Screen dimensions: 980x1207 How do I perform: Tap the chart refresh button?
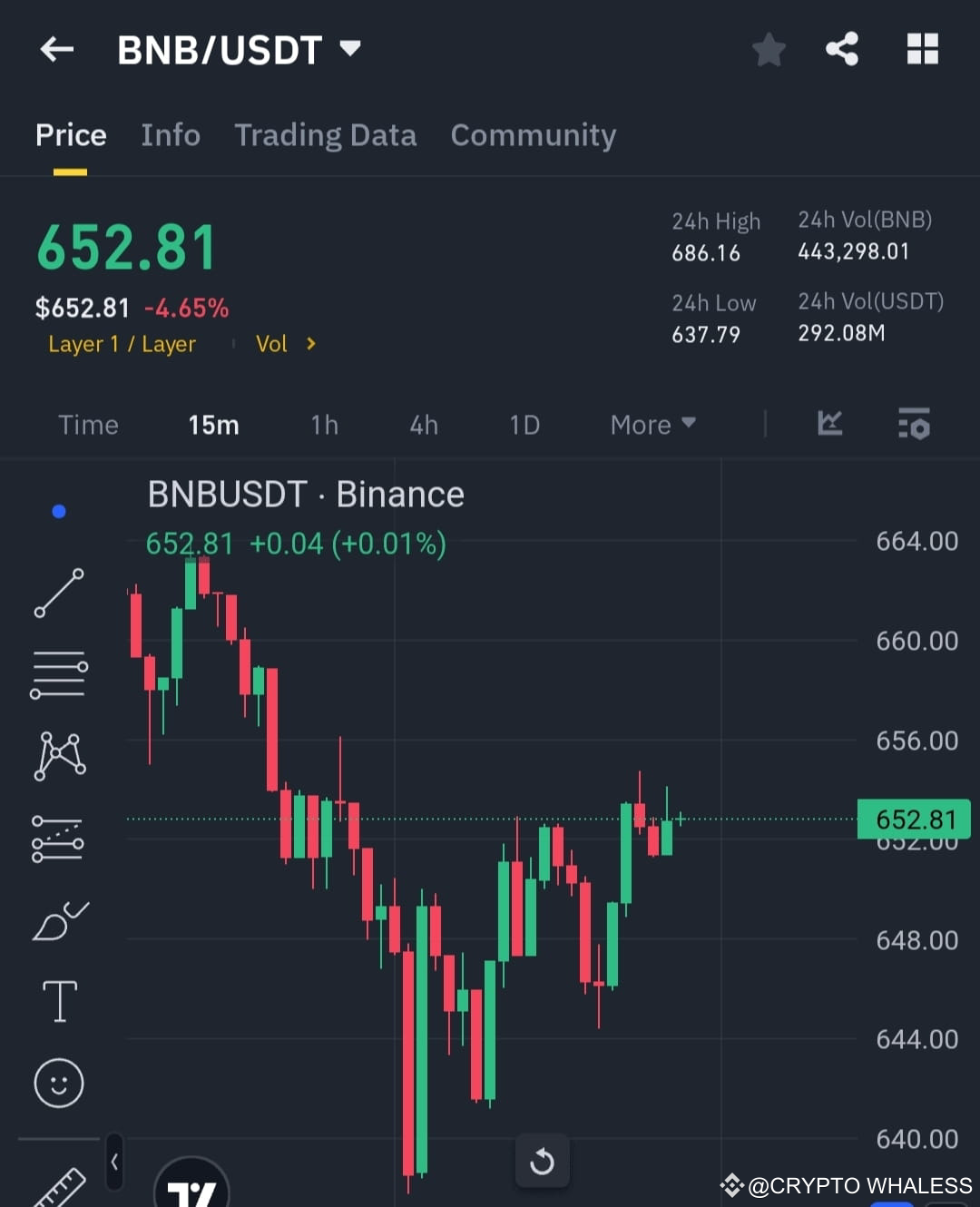tap(543, 1160)
